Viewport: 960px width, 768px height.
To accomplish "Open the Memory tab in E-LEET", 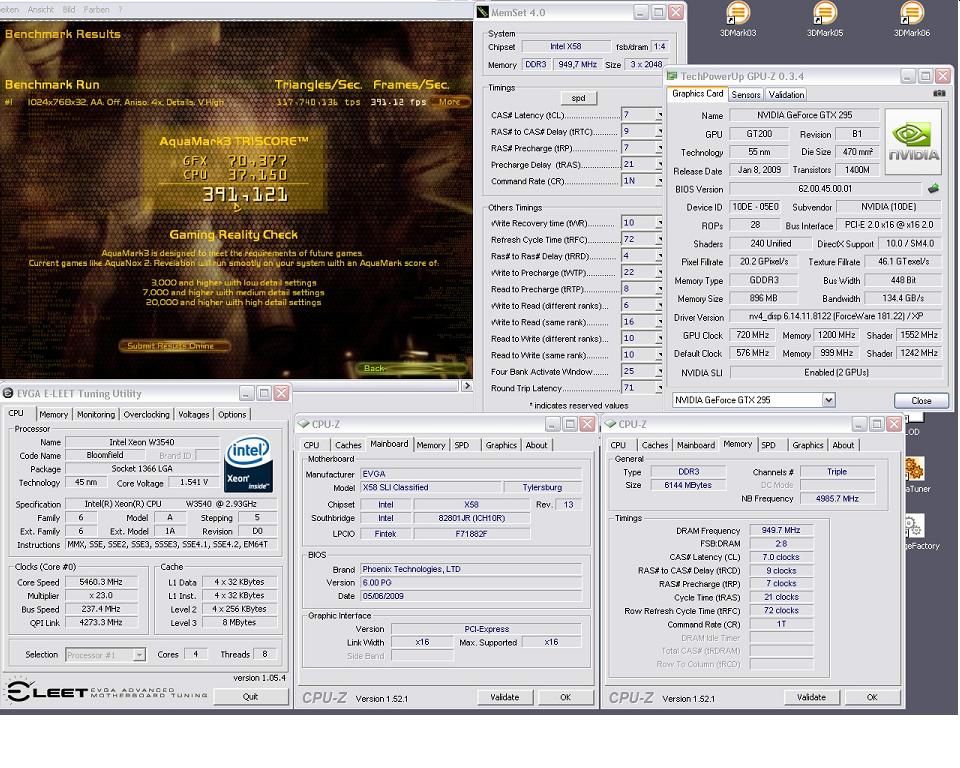I will (x=53, y=415).
